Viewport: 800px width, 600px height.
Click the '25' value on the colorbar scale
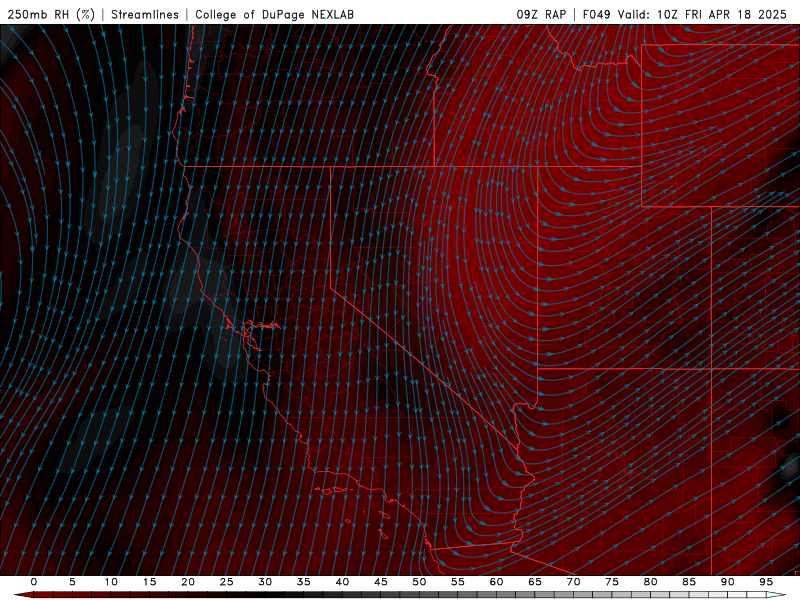(226, 582)
